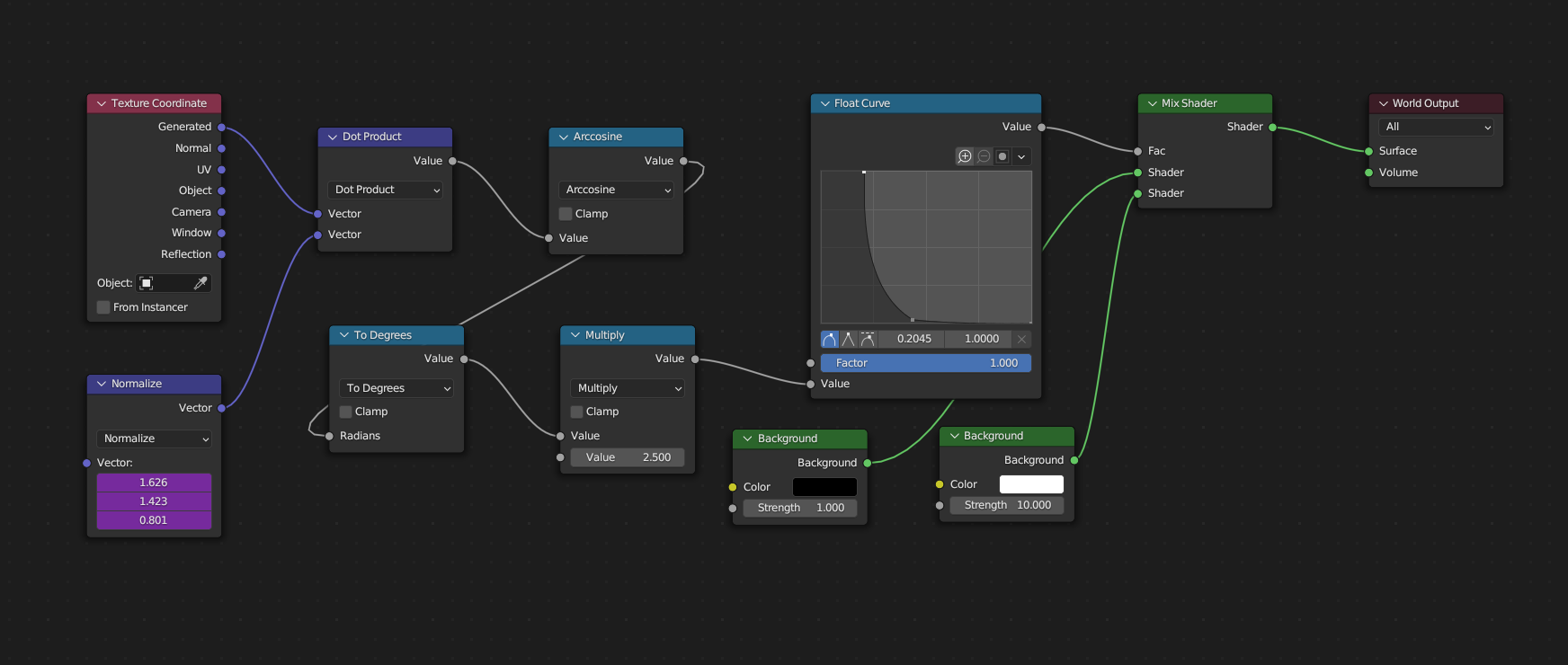Click the Multiply Value 2.500 field
Viewport: 1568px width, 665px height.
point(628,457)
